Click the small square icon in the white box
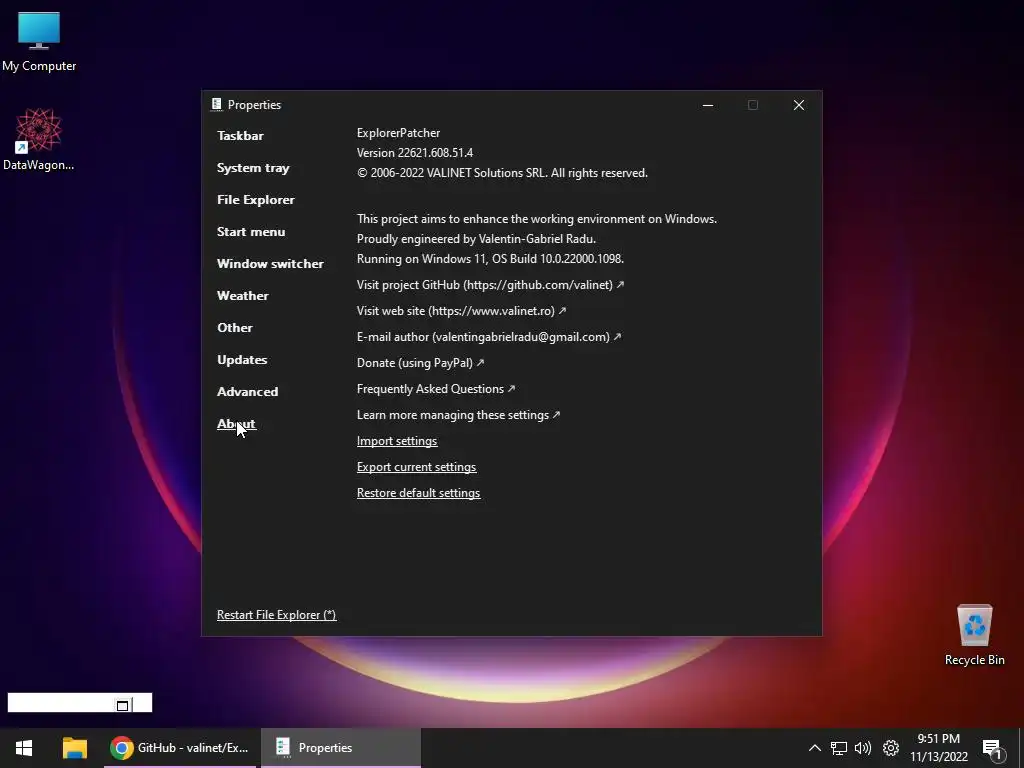Viewport: 1024px width, 768px height. click(x=122, y=705)
